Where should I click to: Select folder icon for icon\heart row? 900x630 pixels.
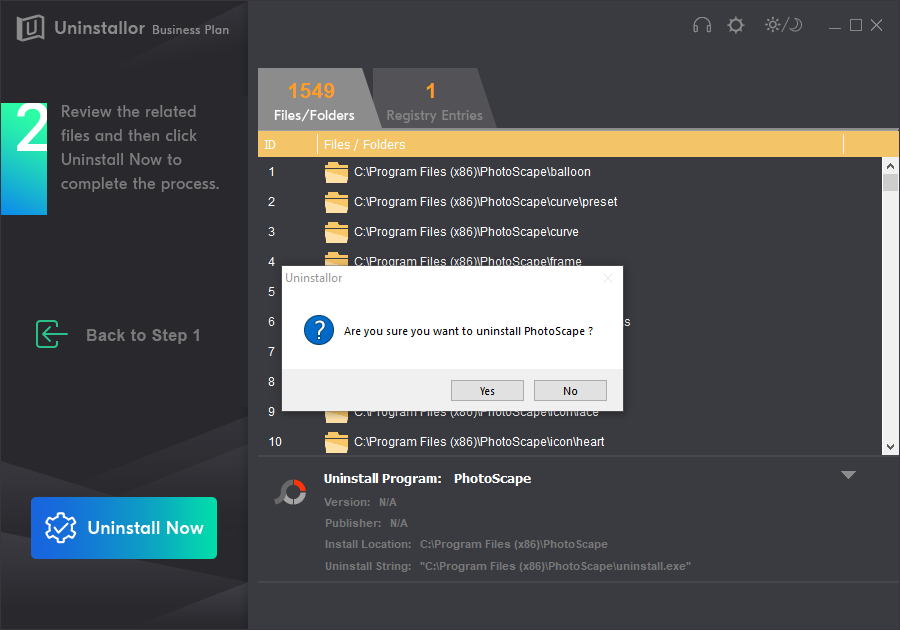click(x=336, y=442)
